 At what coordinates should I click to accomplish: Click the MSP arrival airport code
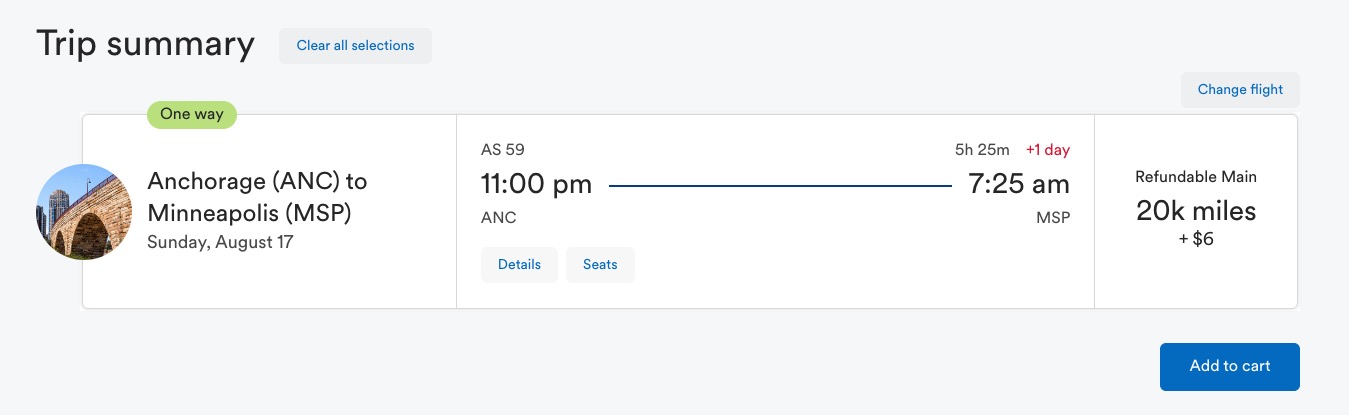pos(1053,217)
